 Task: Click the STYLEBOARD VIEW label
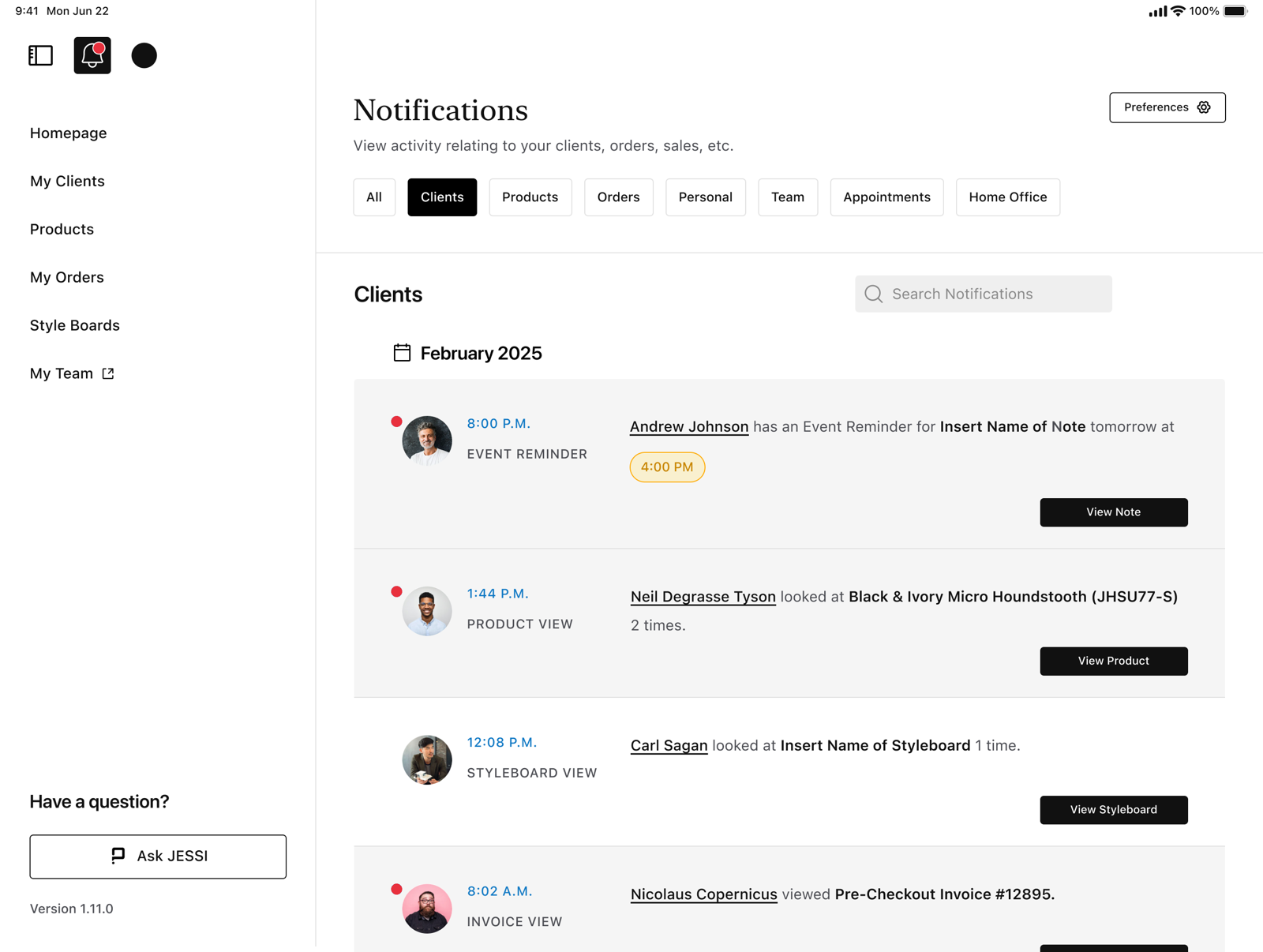(x=532, y=773)
